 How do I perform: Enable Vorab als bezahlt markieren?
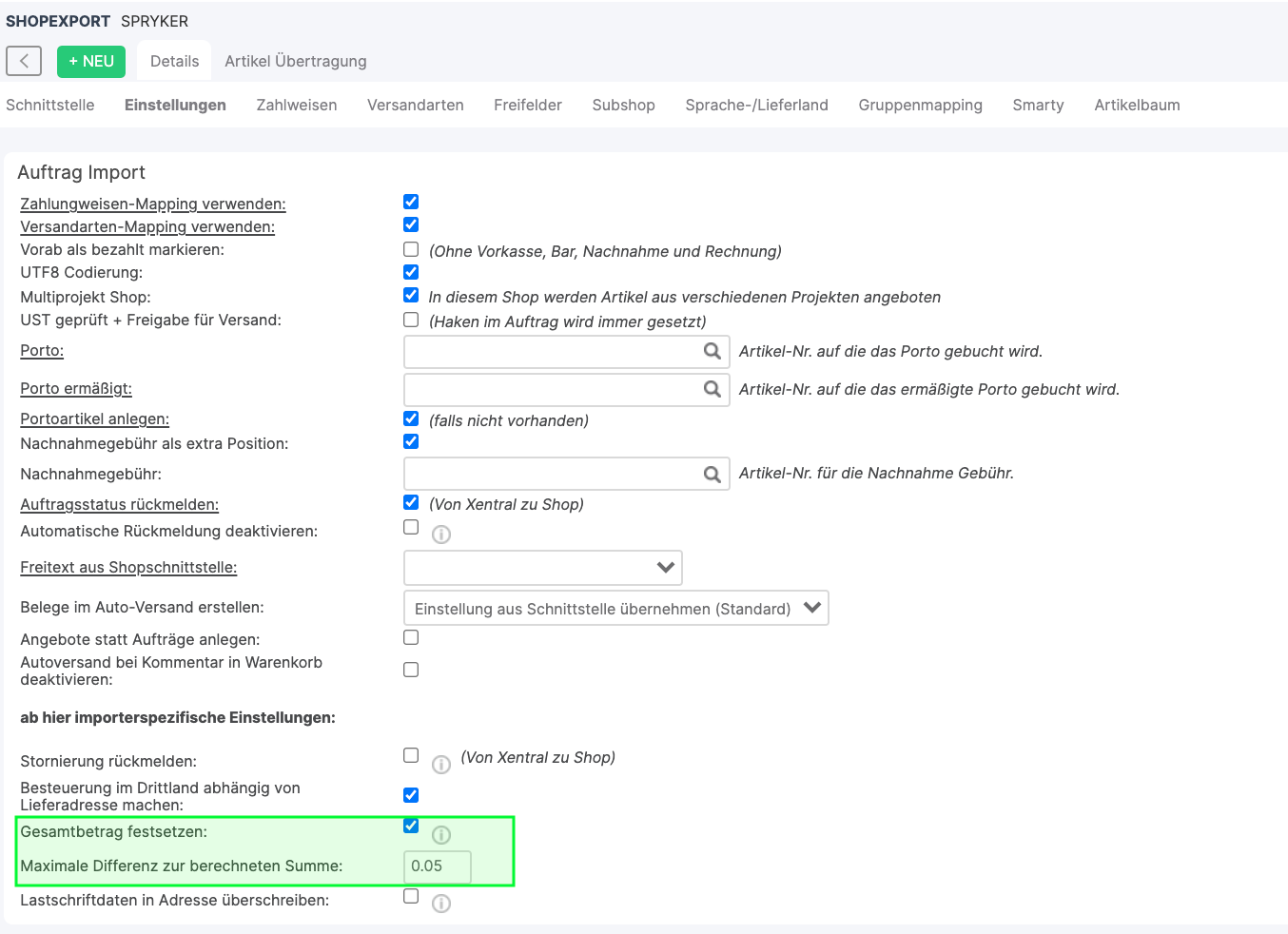411,249
